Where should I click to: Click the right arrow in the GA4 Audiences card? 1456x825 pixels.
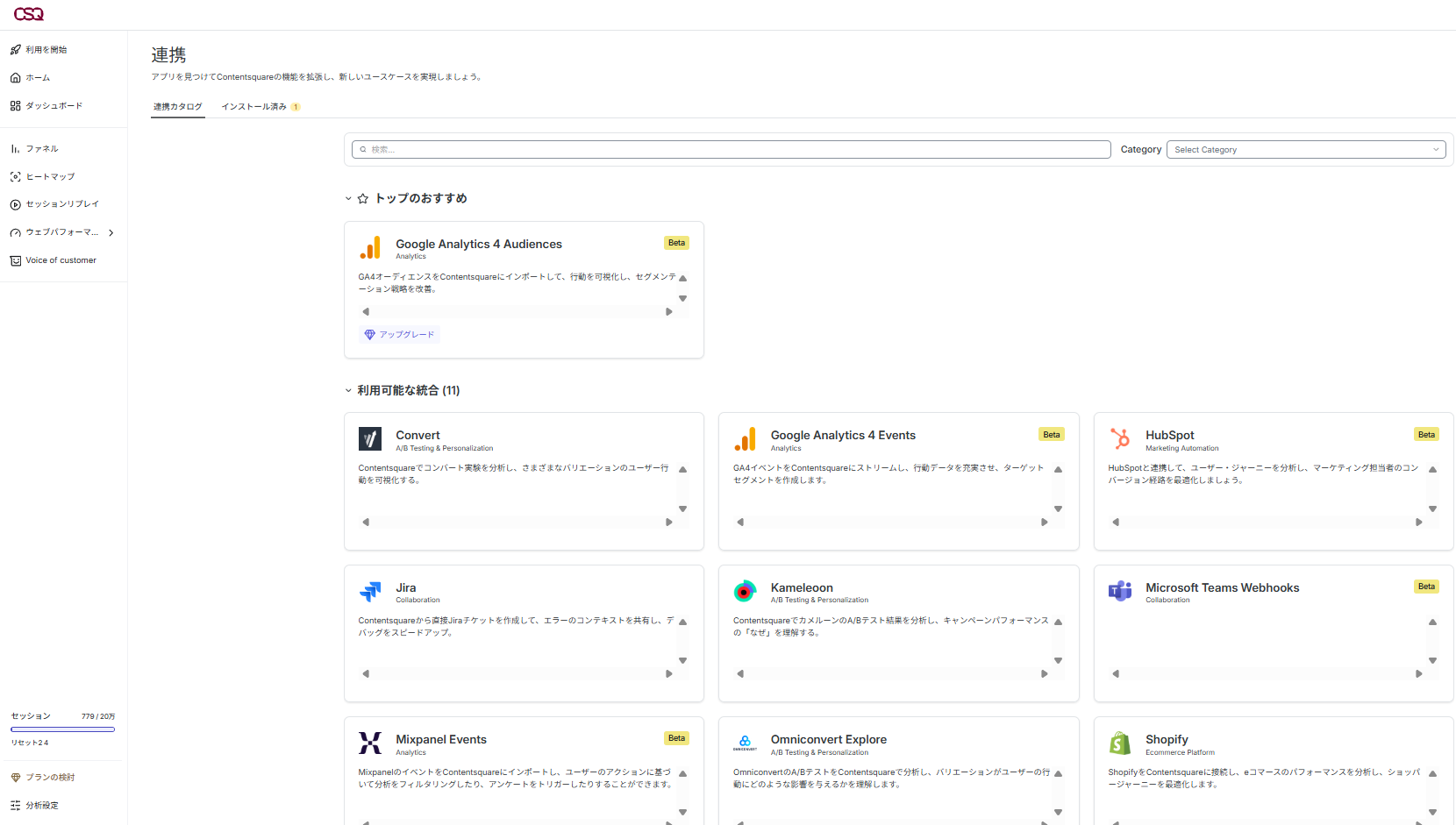click(669, 312)
